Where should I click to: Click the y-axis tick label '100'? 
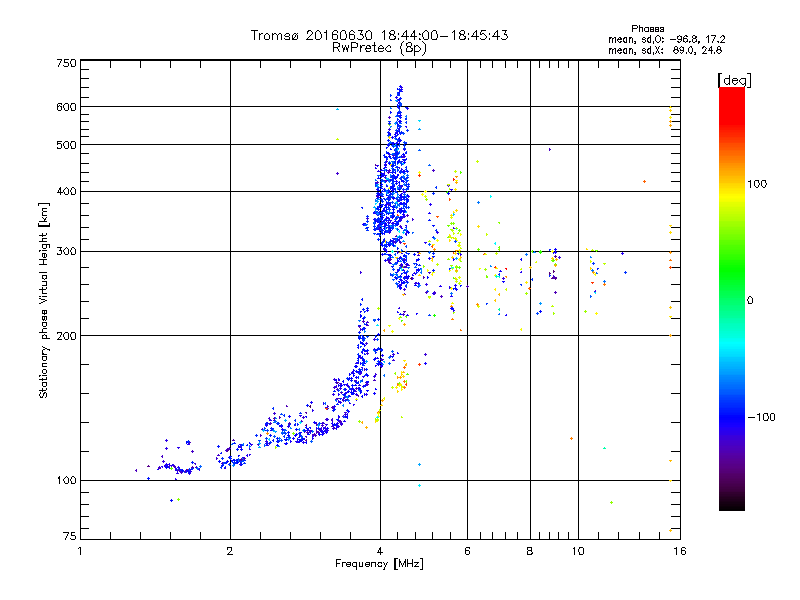(x=66, y=480)
